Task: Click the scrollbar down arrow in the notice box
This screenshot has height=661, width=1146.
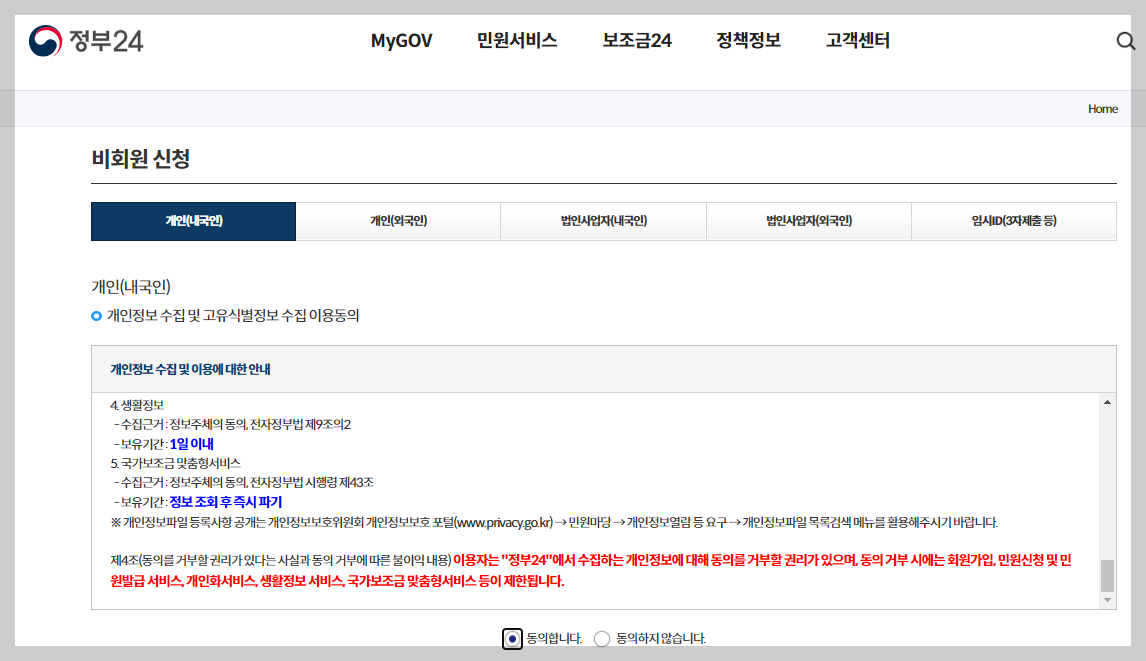Action: pyautogui.click(x=1107, y=598)
